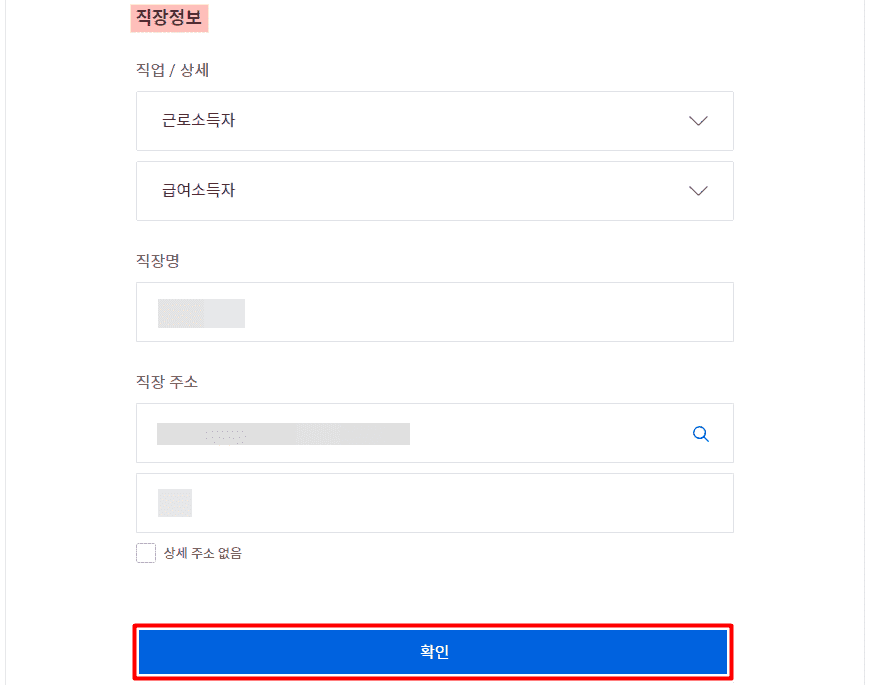
Task: Click the address search magnifier icon
Action: [x=701, y=434]
